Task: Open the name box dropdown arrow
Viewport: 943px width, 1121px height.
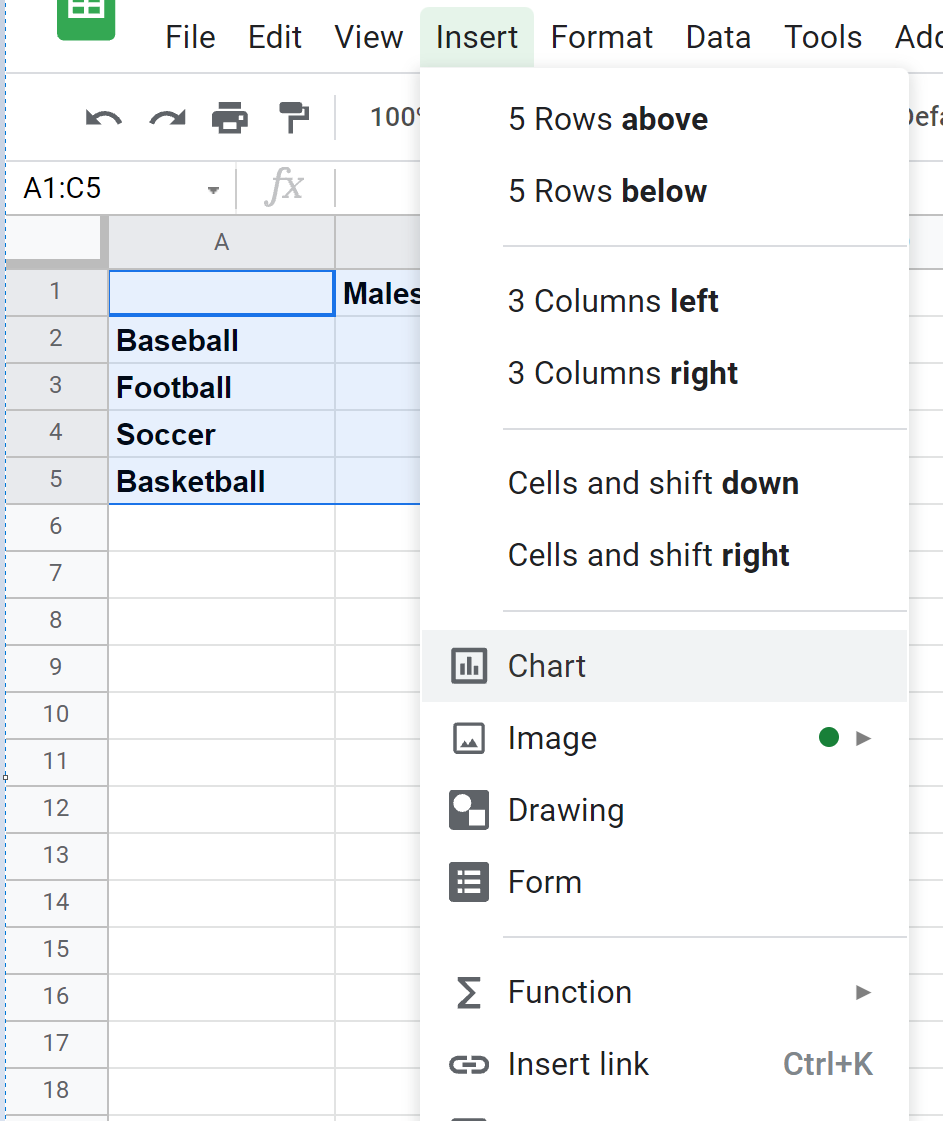Action: click(x=213, y=189)
